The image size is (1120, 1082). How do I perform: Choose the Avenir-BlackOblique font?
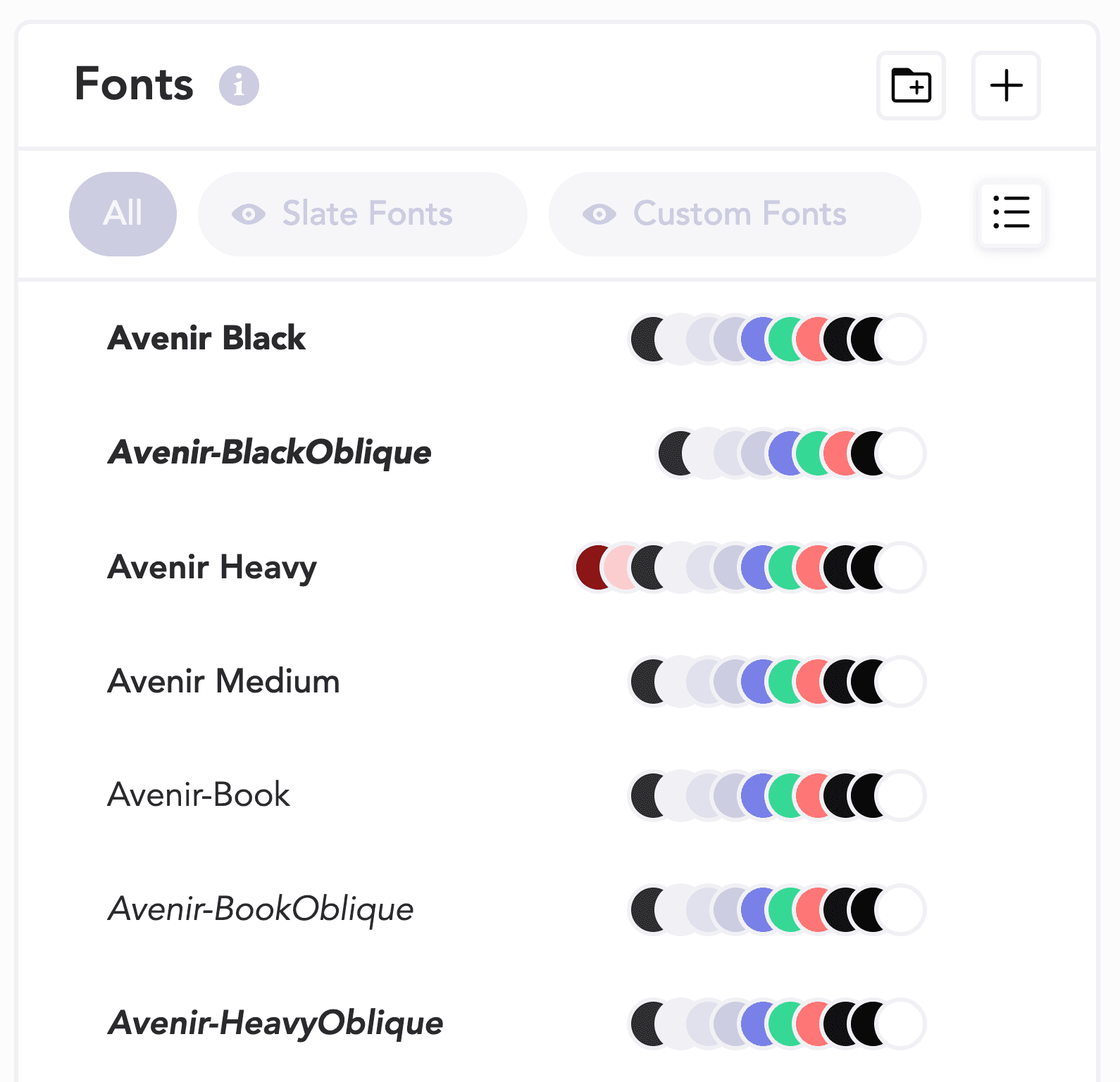(269, 452)
